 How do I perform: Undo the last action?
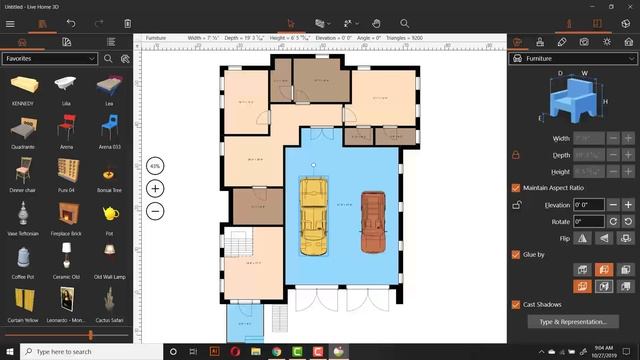pyautogui.click(x=71, y=24)
